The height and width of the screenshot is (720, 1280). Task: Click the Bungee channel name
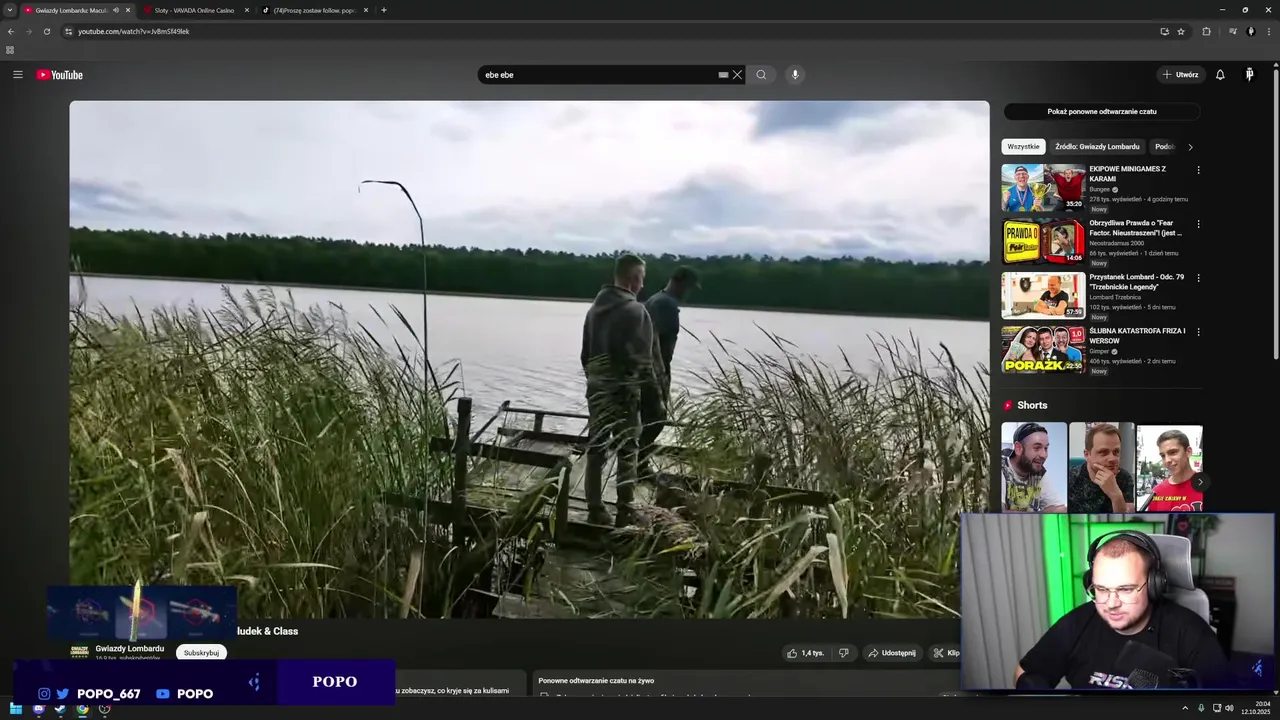click(x=1100, y=189)
